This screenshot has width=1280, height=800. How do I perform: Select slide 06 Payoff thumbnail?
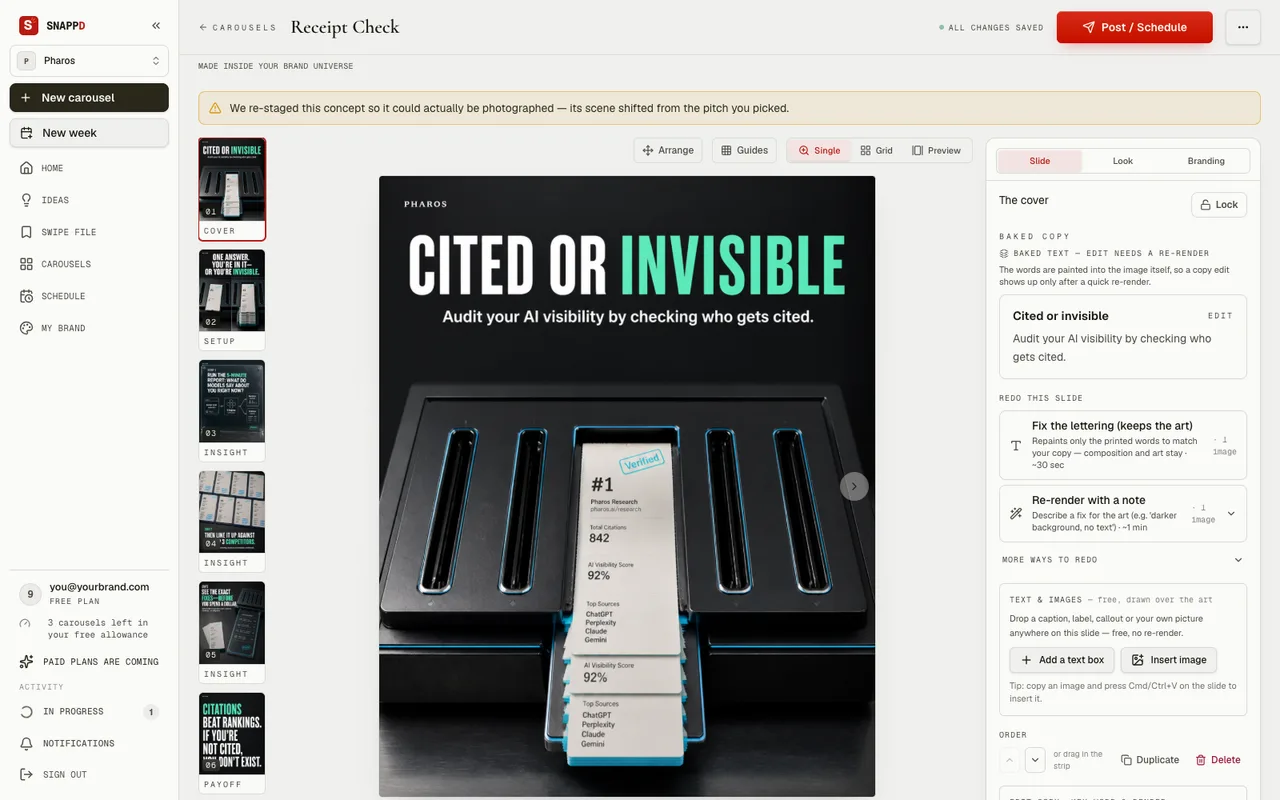[232, 742]
